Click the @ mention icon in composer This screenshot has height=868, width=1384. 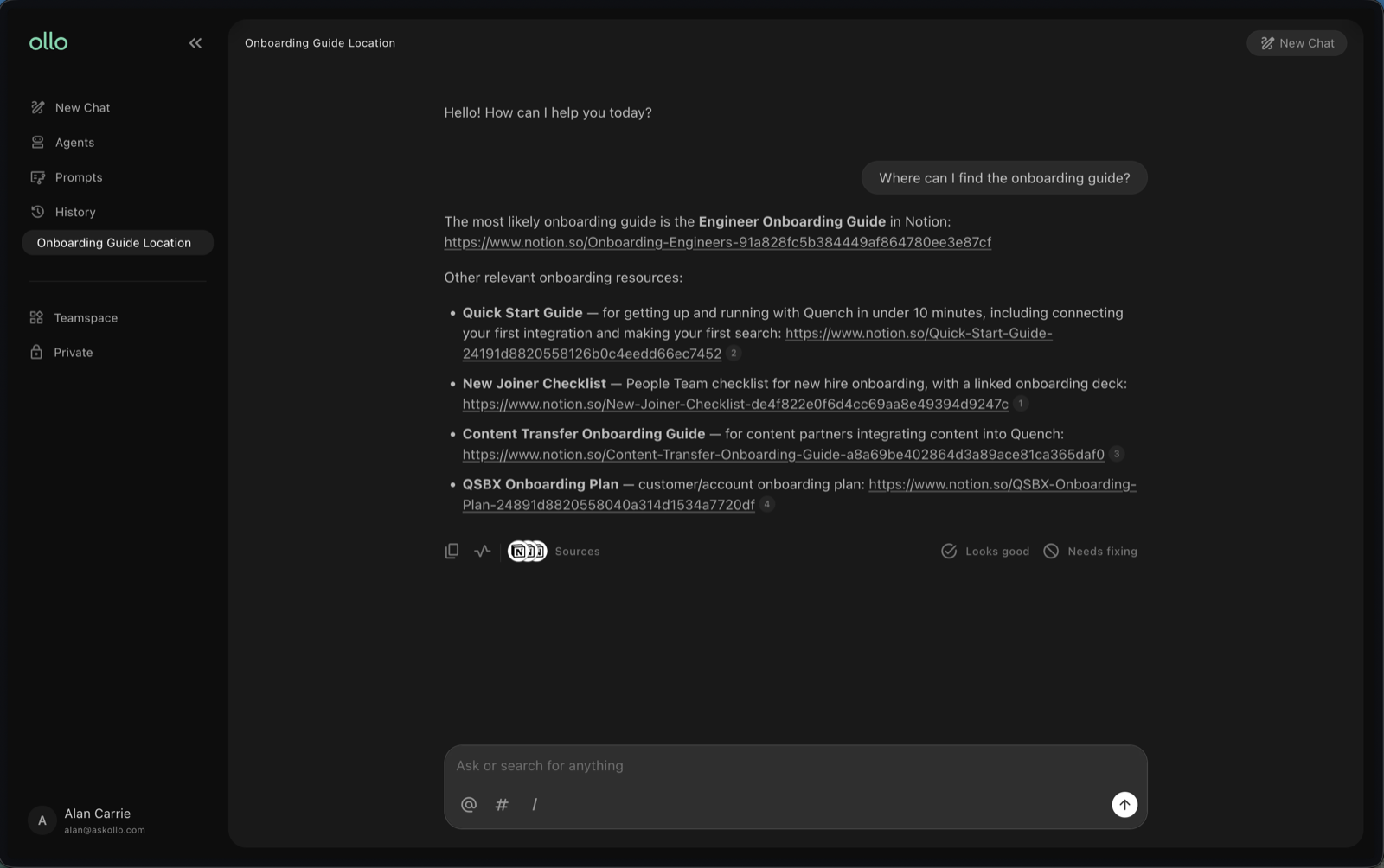pyautogui.click(x=469, y=804)
